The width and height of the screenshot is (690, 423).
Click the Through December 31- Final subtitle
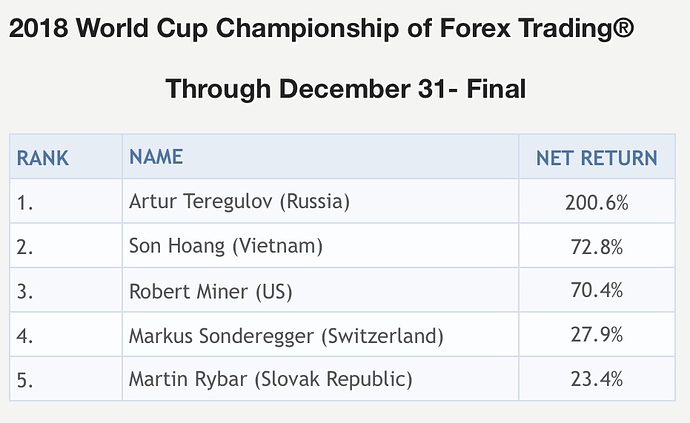point(345,88)
